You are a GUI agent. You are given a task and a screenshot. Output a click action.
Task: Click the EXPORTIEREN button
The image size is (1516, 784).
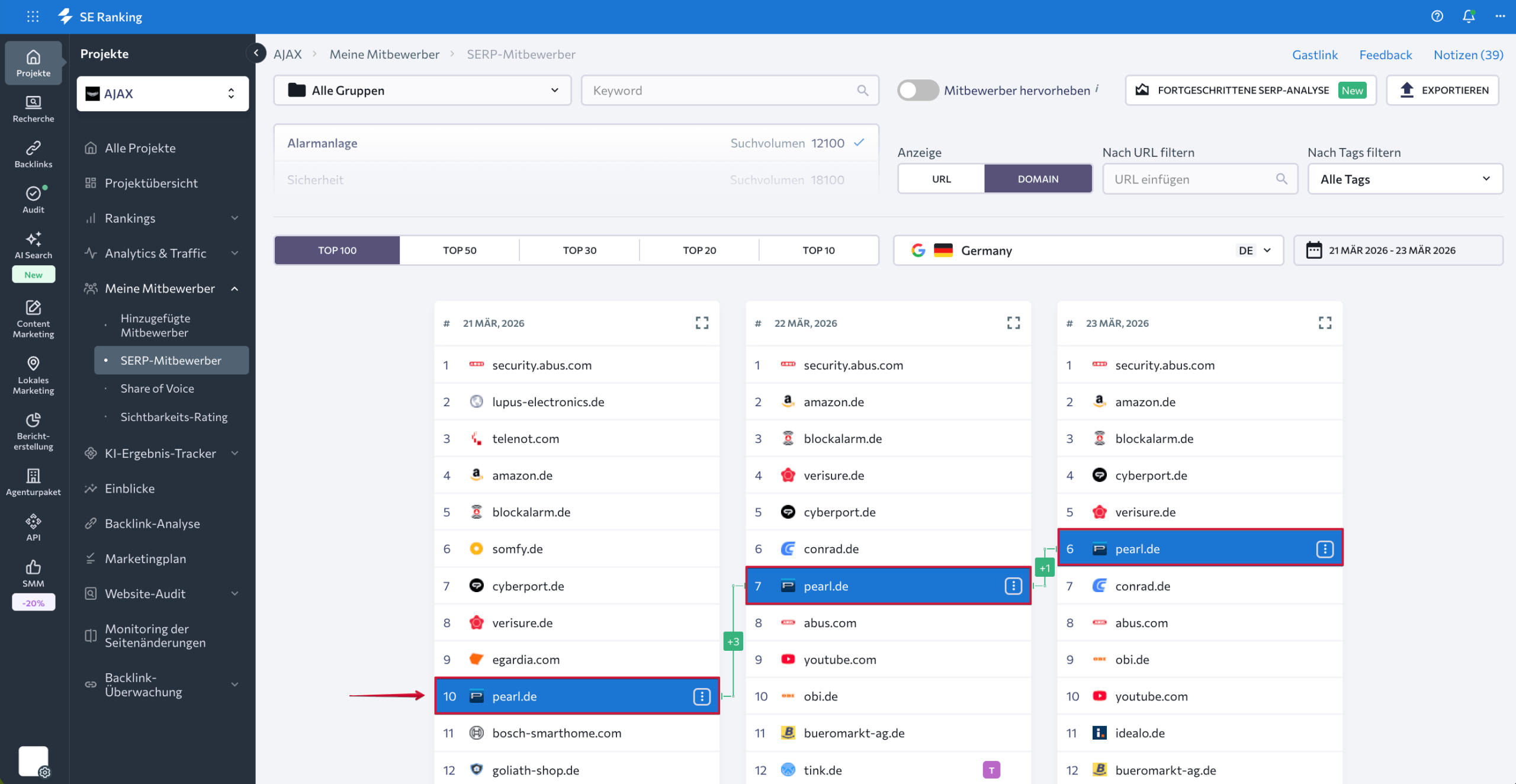(1443, 90)
